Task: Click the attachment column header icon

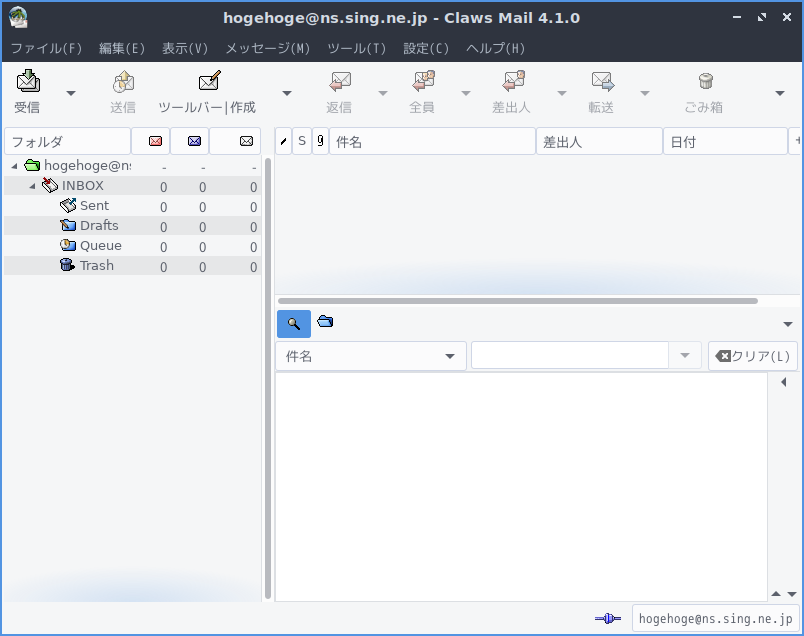Action: [x=320, y=141]
